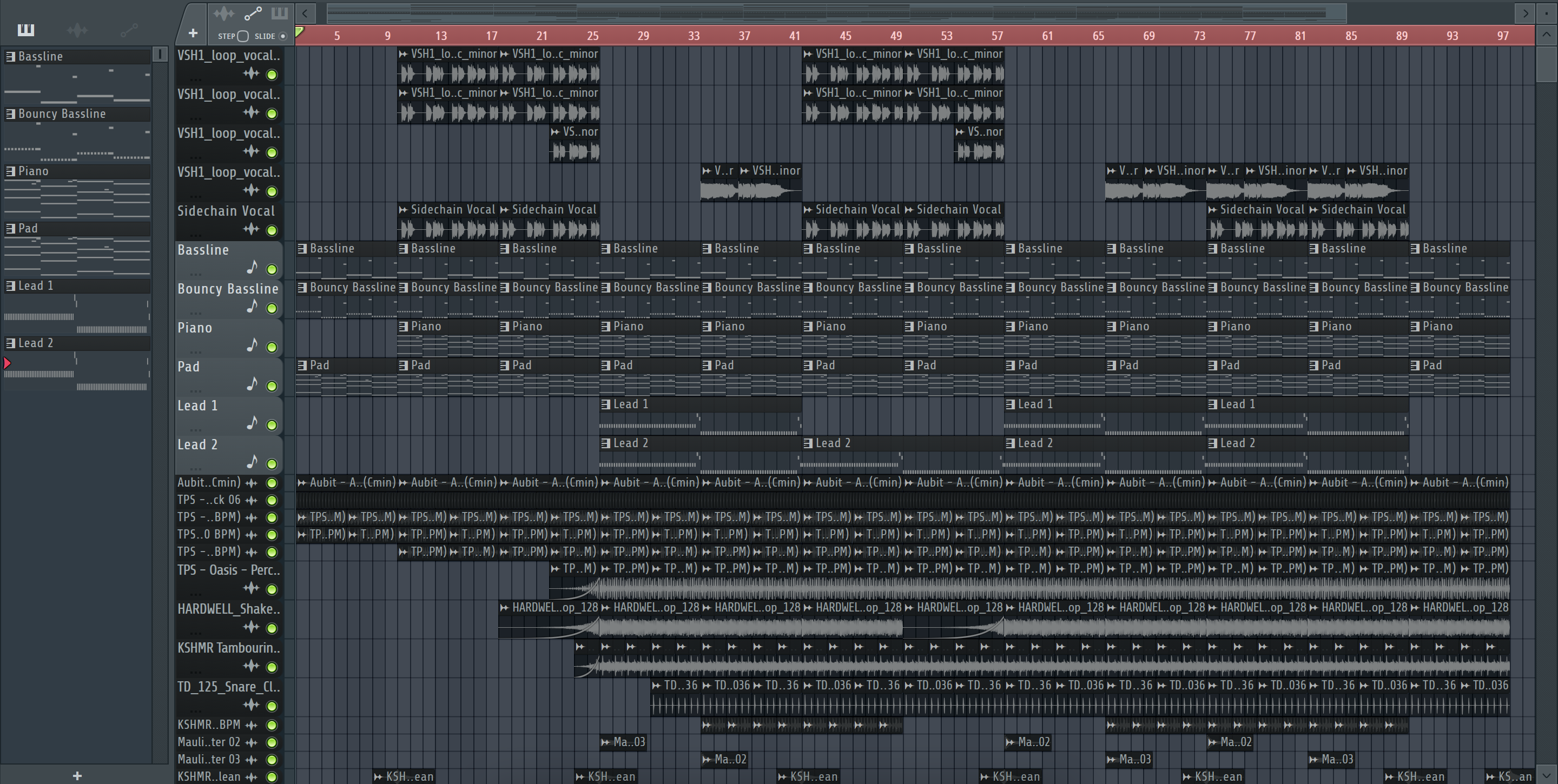Click the left arrow to scroll playlist back
This screenshot has height=784, width=1558.
click(x=306, y=12)
